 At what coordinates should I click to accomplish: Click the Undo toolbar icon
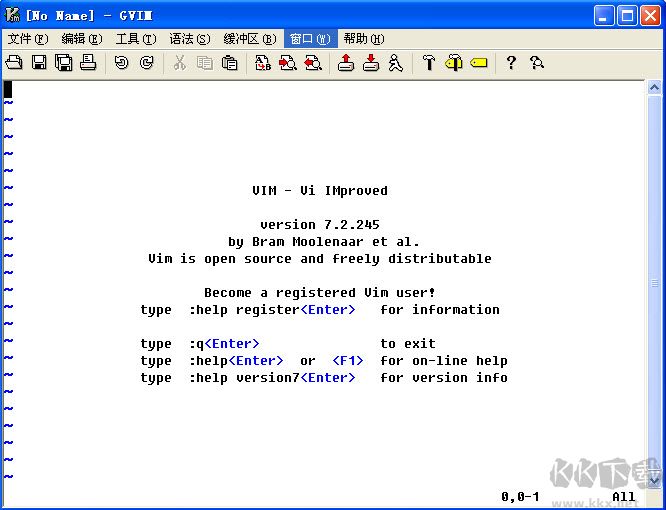pyautogui.click(x=122, y=63)
